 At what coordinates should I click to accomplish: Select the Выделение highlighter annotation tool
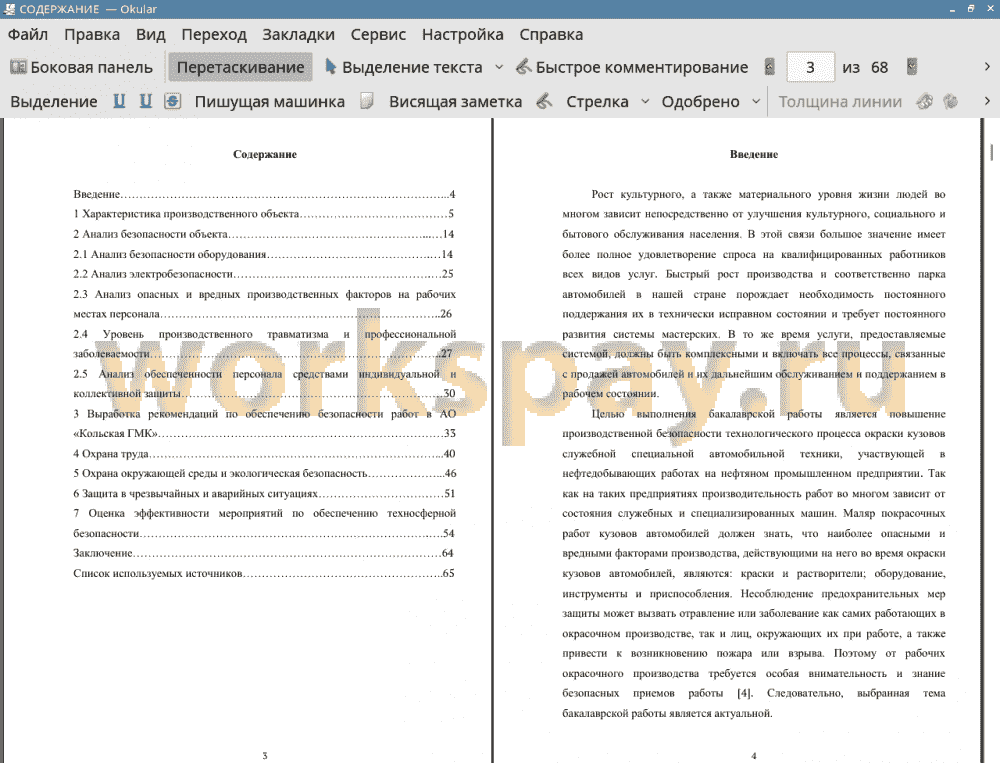click(x=54, y=101)
